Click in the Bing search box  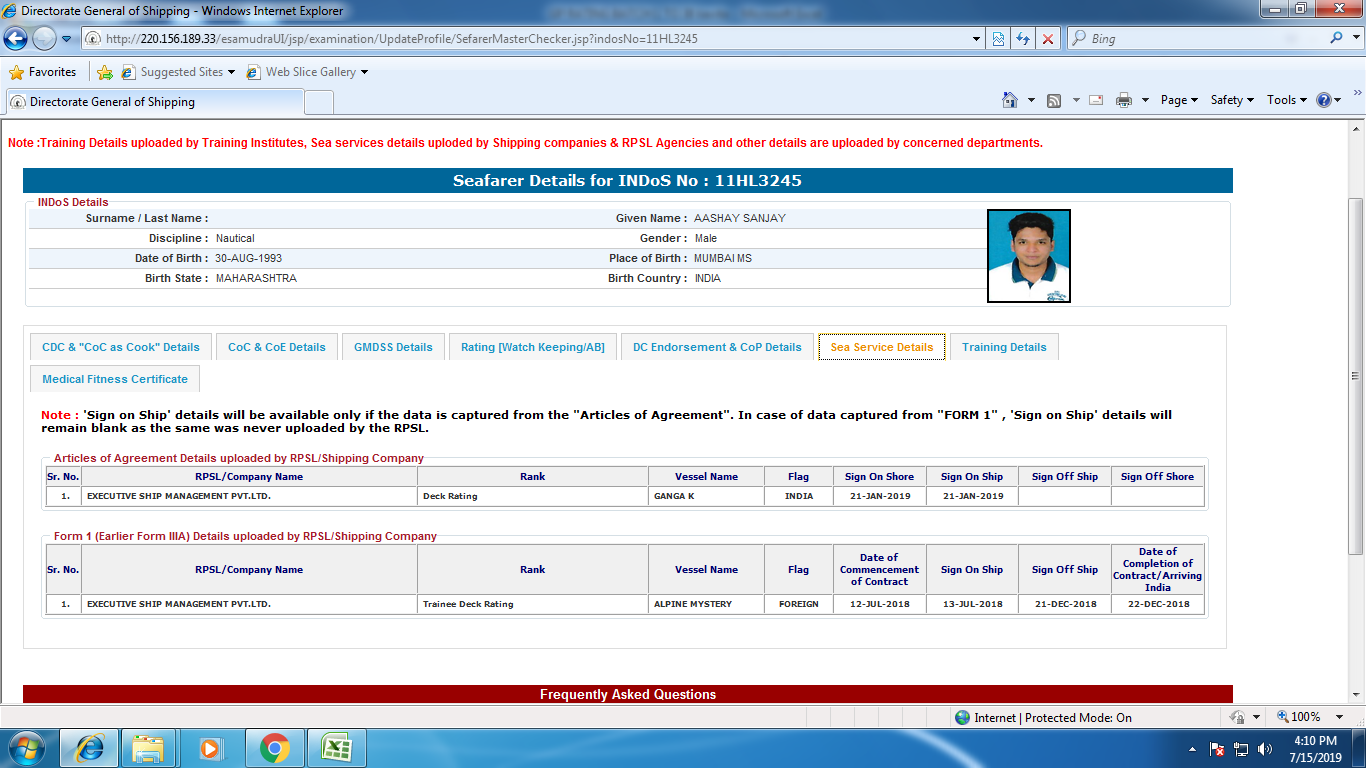(1200, 39)
